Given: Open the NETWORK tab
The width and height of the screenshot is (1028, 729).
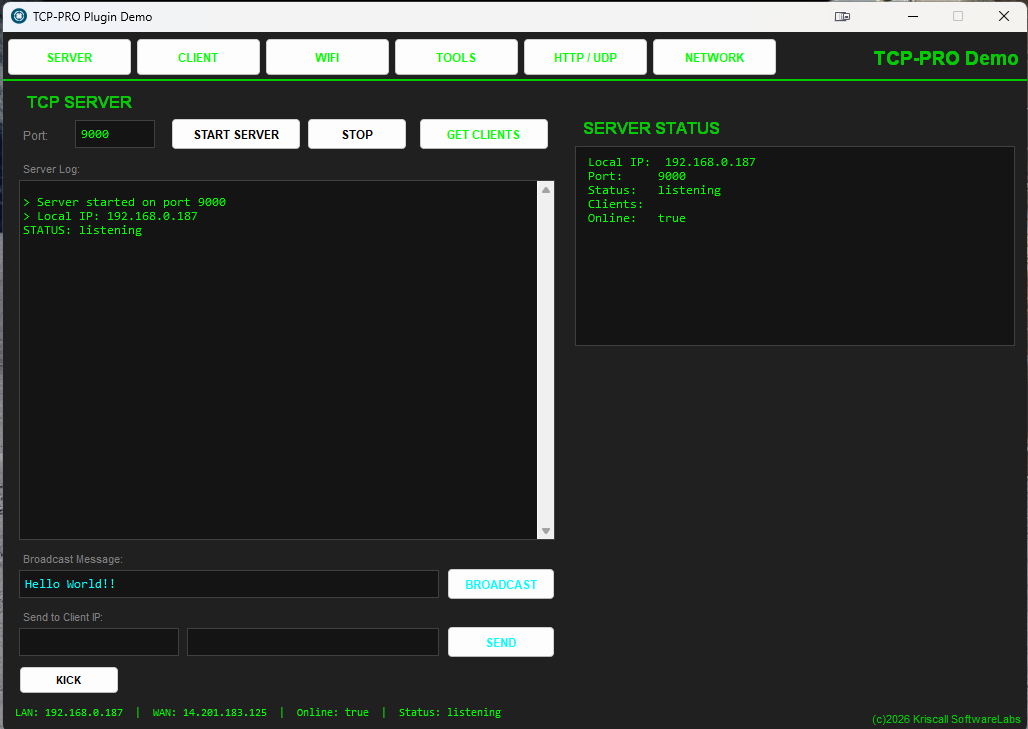Looking at the screenshot, I should pyautogui.click(x=714, y=57).
